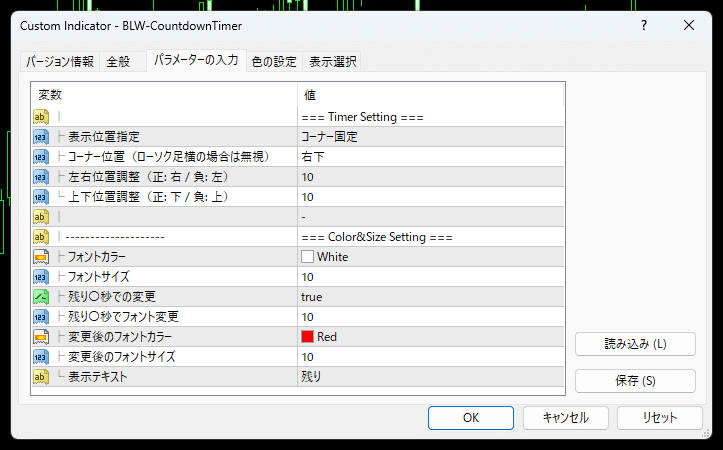Open the バージョン情報 tab
This screenshot has width=723, height=450.
point(60,61)
